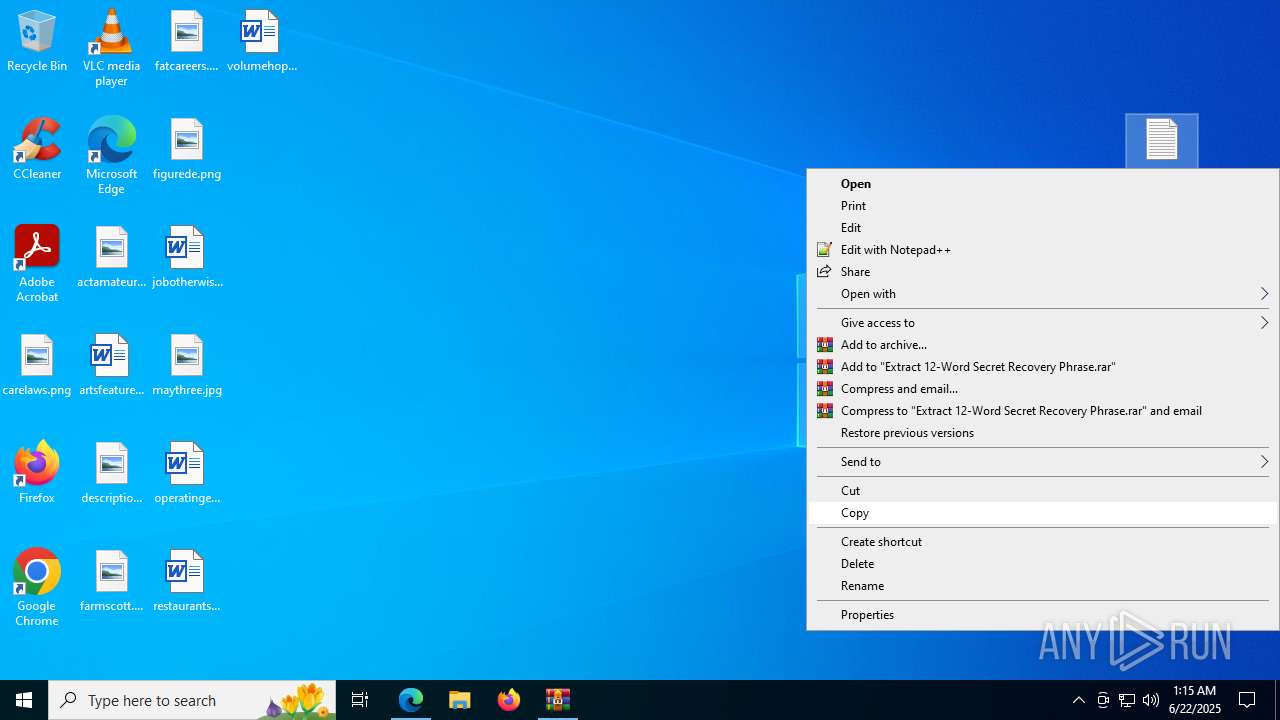
Task: Select the text file icon above the context menu
Action: 1161,140
